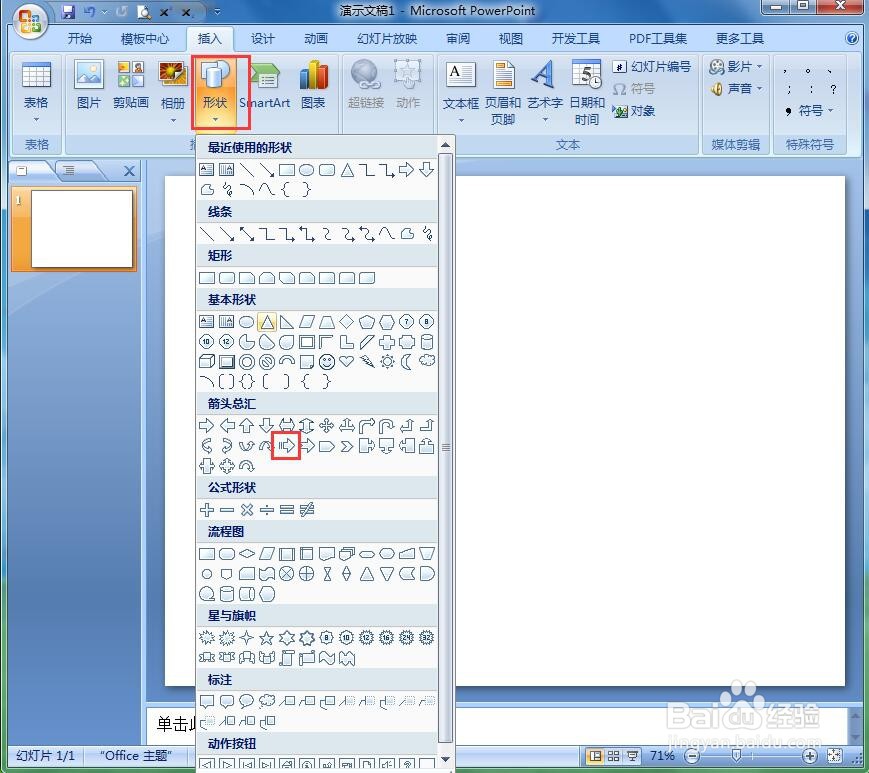Expand the movie insert dropdown

tap(759, 66)
